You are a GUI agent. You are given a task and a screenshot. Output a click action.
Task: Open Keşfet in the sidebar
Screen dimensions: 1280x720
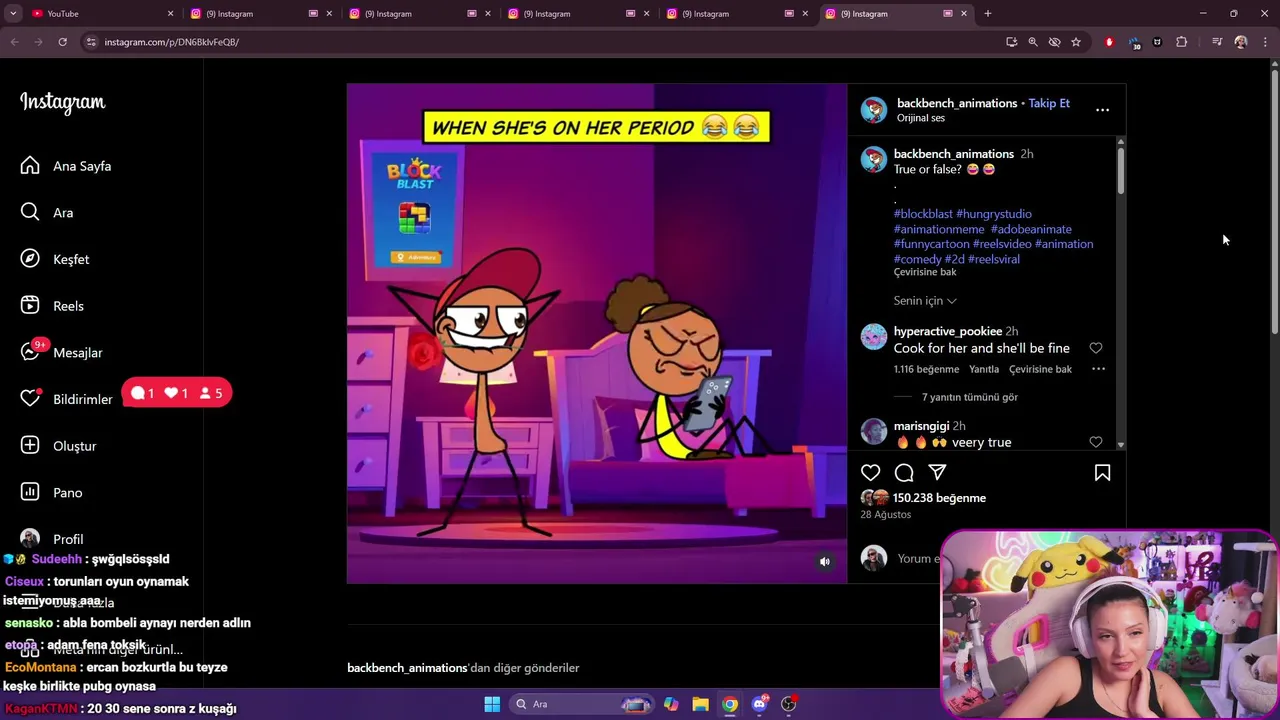(55, 259)
